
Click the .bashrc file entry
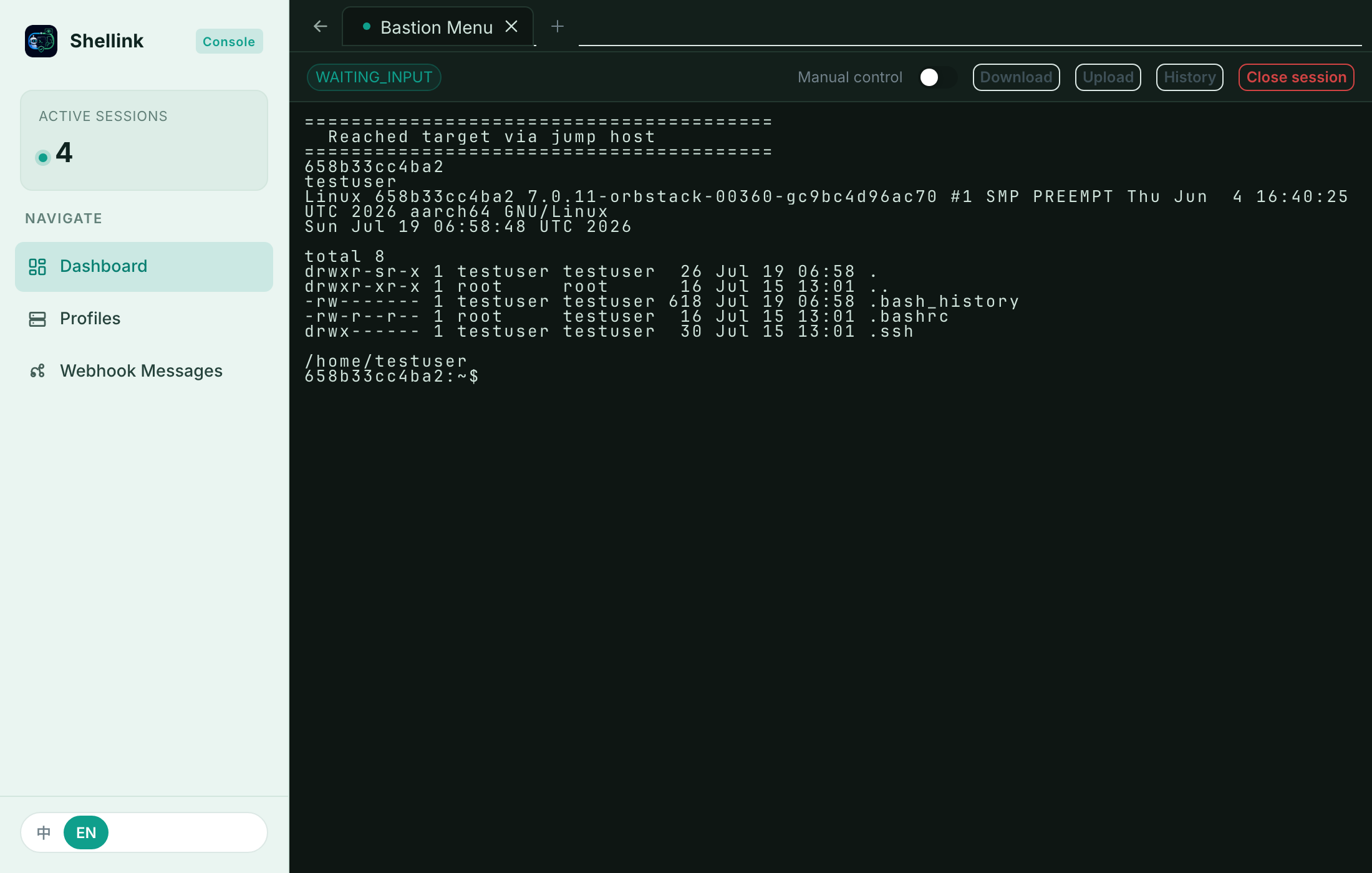pos(909,317)
